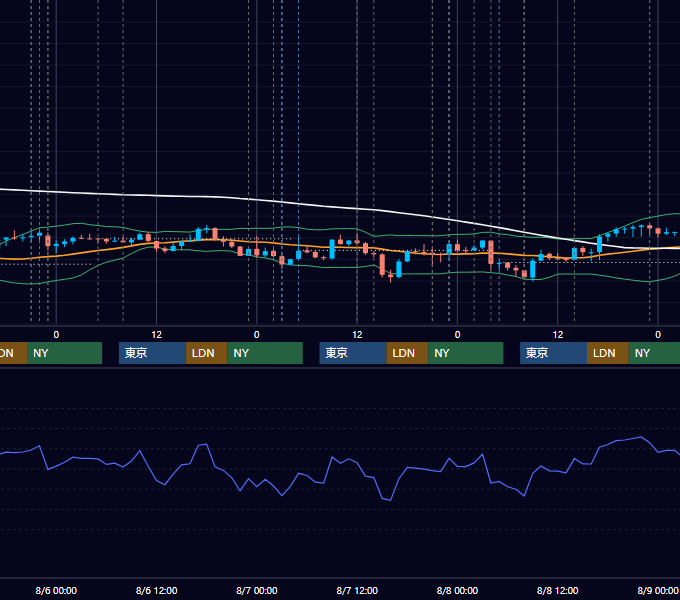Click the 8/9 00:00 time axis label
The height and width of the screenshot is (600, 680).
tap(658, 590)
